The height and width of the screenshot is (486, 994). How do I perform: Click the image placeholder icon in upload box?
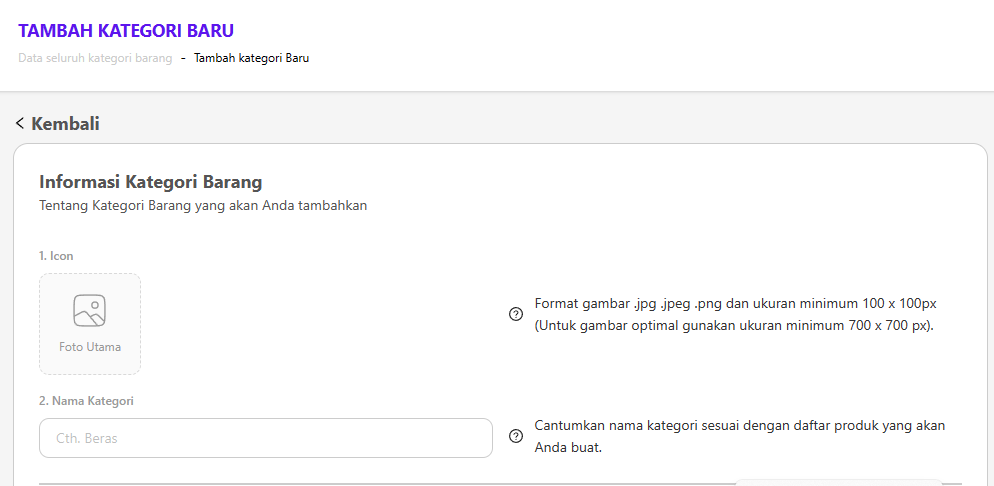90,311
